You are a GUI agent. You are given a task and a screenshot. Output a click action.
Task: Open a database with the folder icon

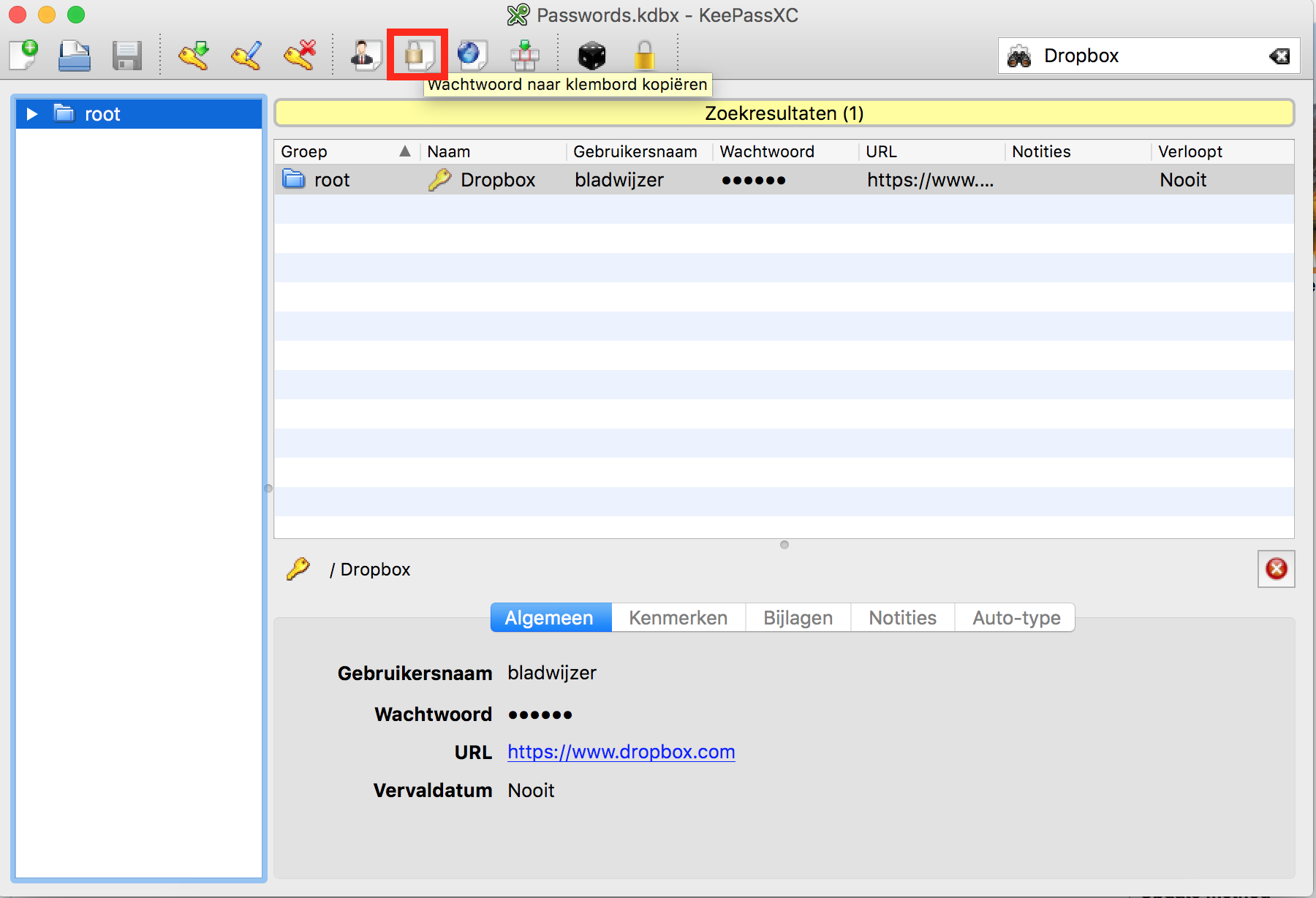click(75, 56)
